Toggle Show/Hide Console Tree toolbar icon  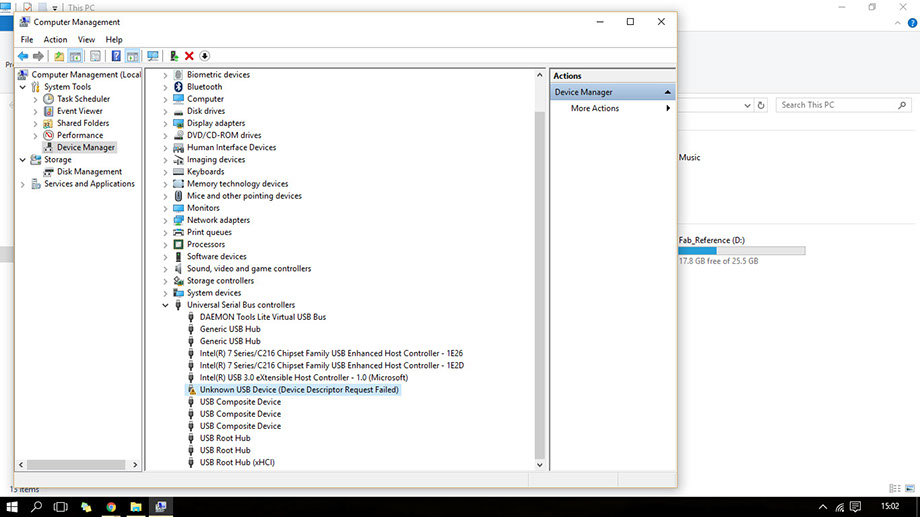tap(76, 56)
